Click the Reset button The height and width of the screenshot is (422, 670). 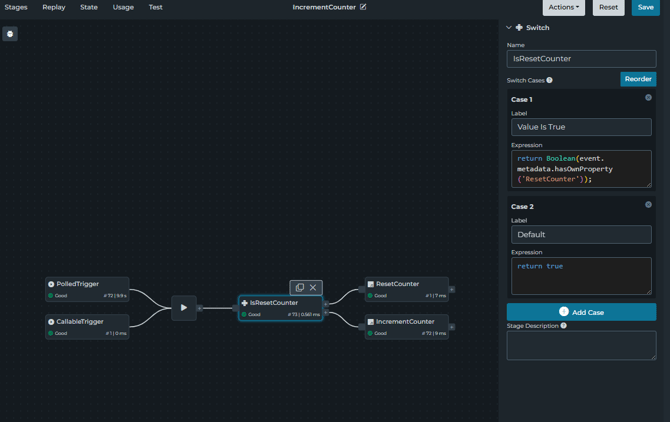(x=608, y=7)
